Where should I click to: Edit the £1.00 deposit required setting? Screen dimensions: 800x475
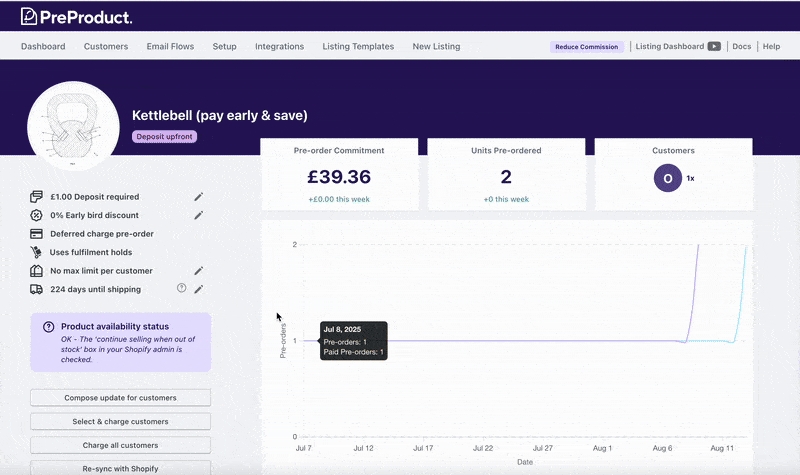coord(198,196)
